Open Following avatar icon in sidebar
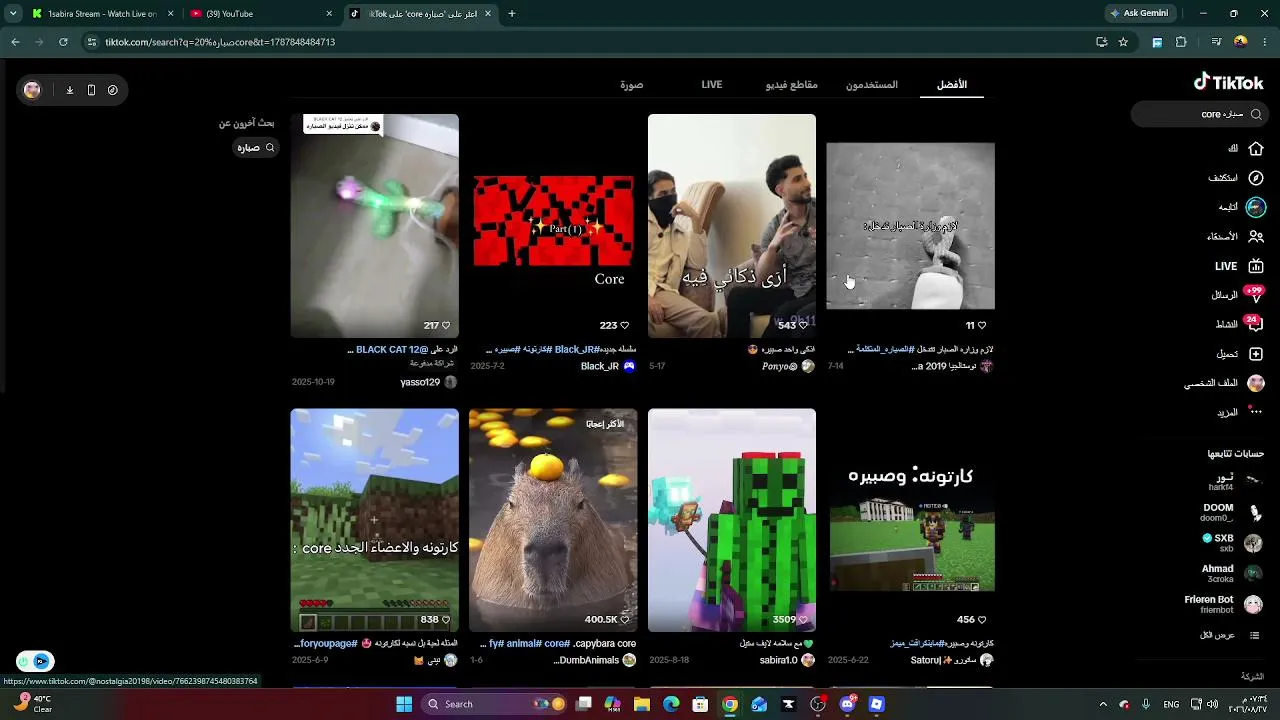This screenshot has height=720, width=1280. click(1256, 207)
